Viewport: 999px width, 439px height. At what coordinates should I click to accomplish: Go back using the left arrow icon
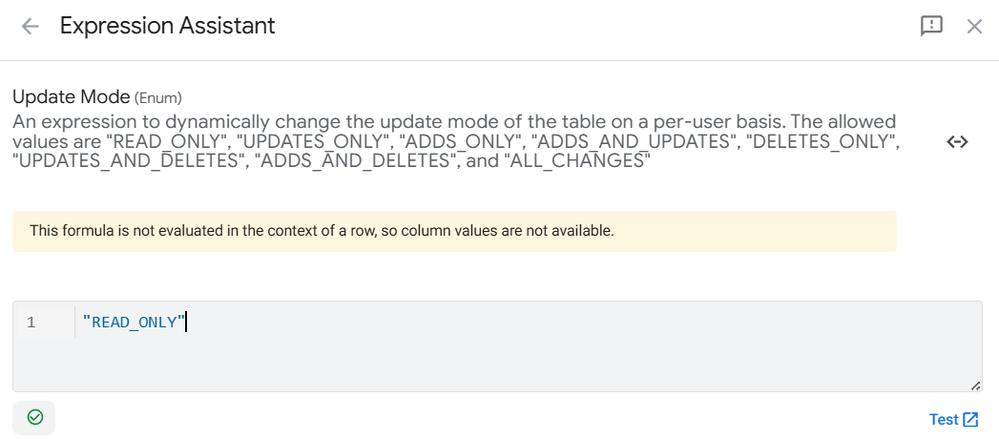30,26
